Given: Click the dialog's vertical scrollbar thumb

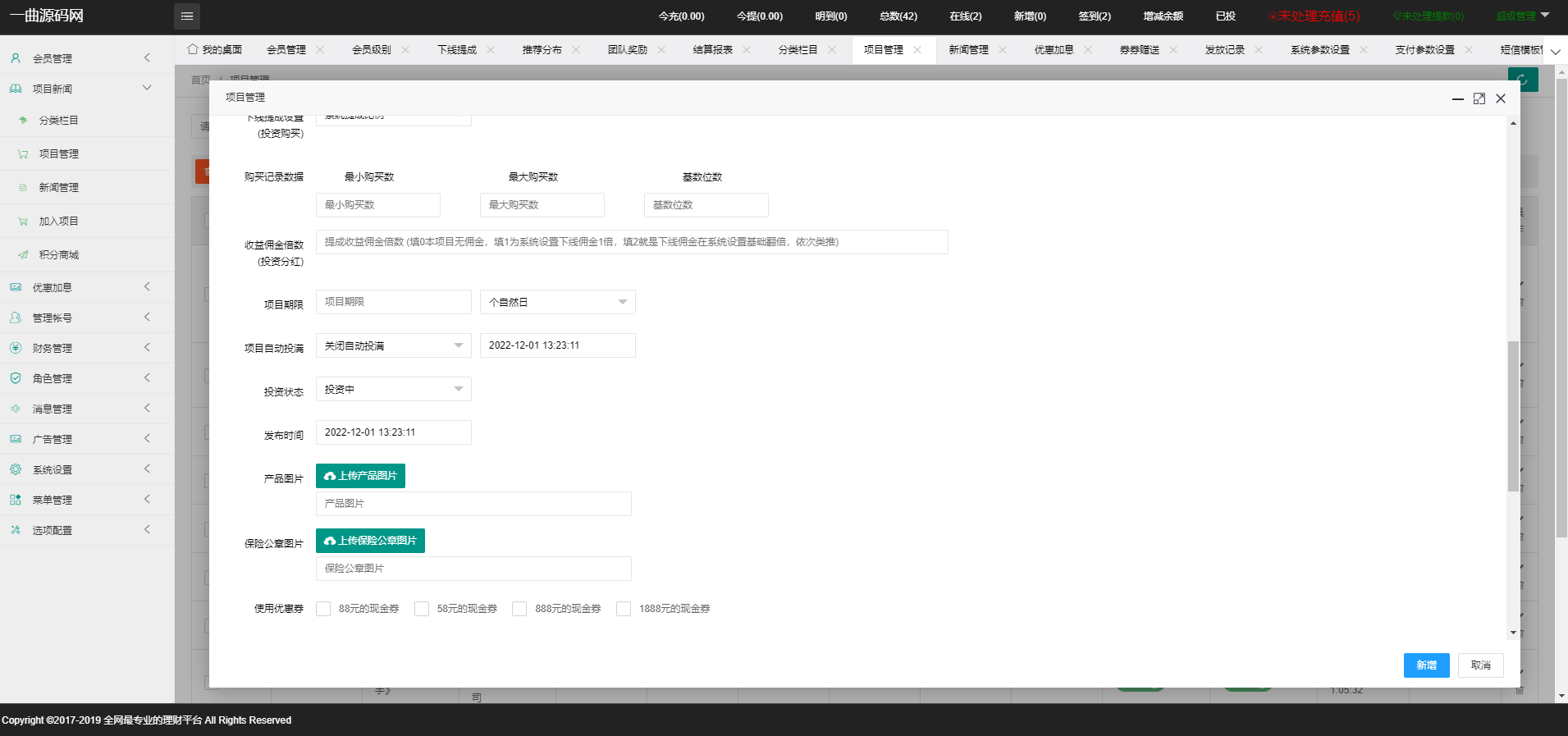Looking at the screenshot, I should click(1513, 415).
